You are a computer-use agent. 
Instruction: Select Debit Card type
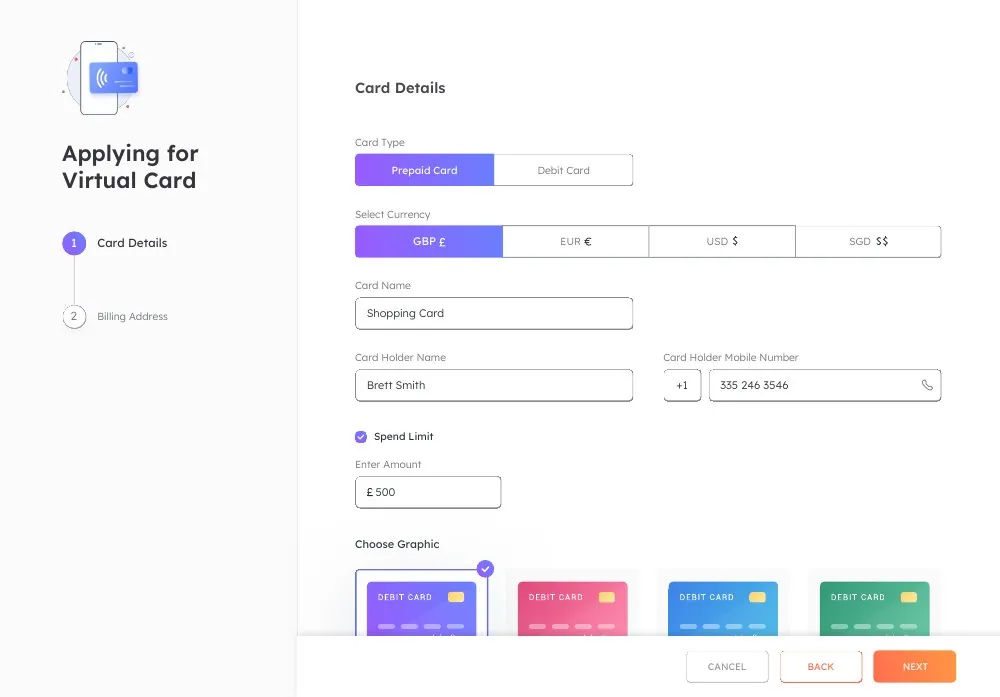click(x=563, y=170)
